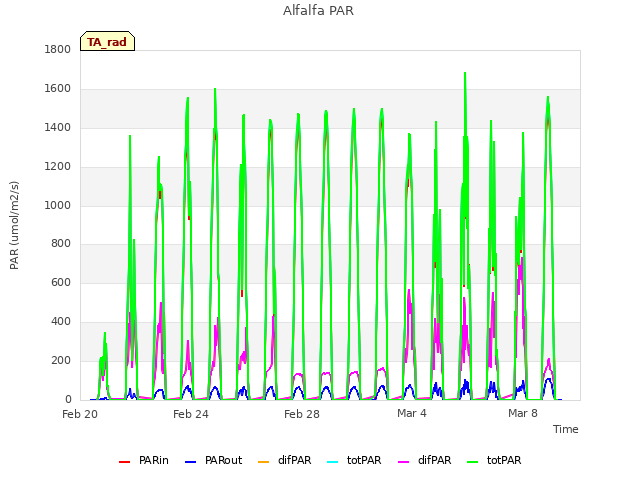
Task: Click the TA_rad tab label
Action: point(107,42)
